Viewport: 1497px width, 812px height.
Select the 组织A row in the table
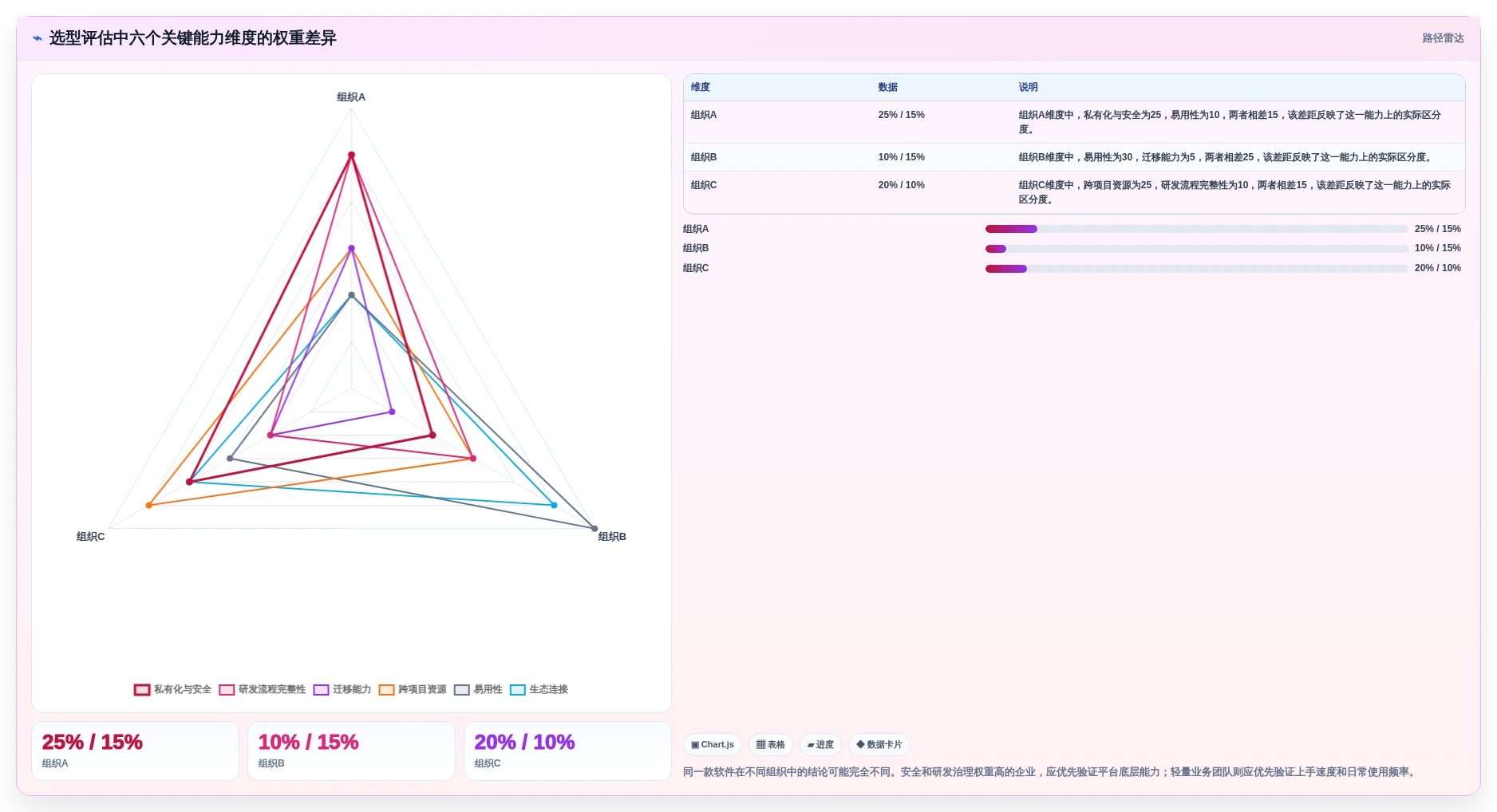pos(1074,122)
